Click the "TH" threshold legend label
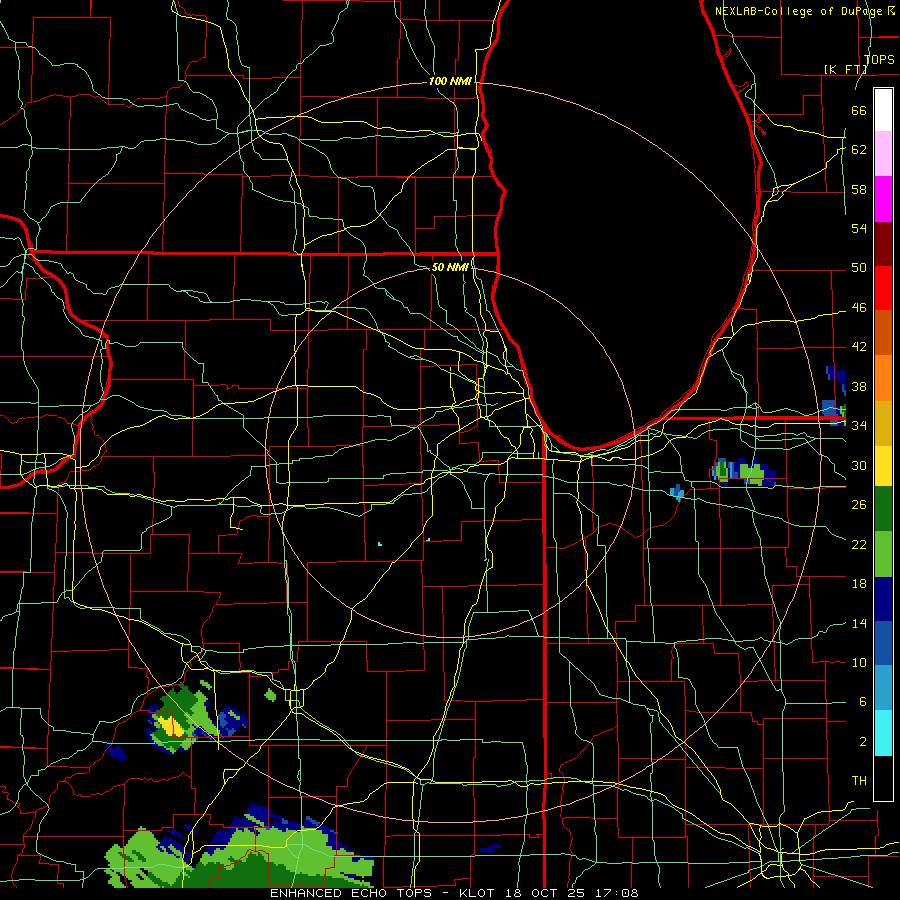Viewport: 900px width, 900px height. [859, 781]
